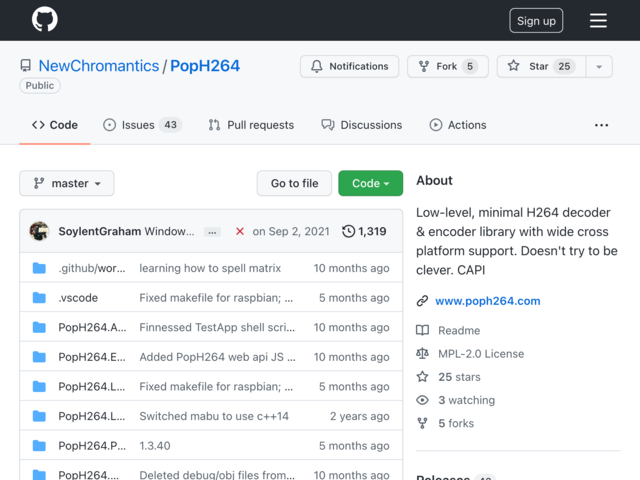
Task: Open the 3 watching link
Action: pos(467,400)
